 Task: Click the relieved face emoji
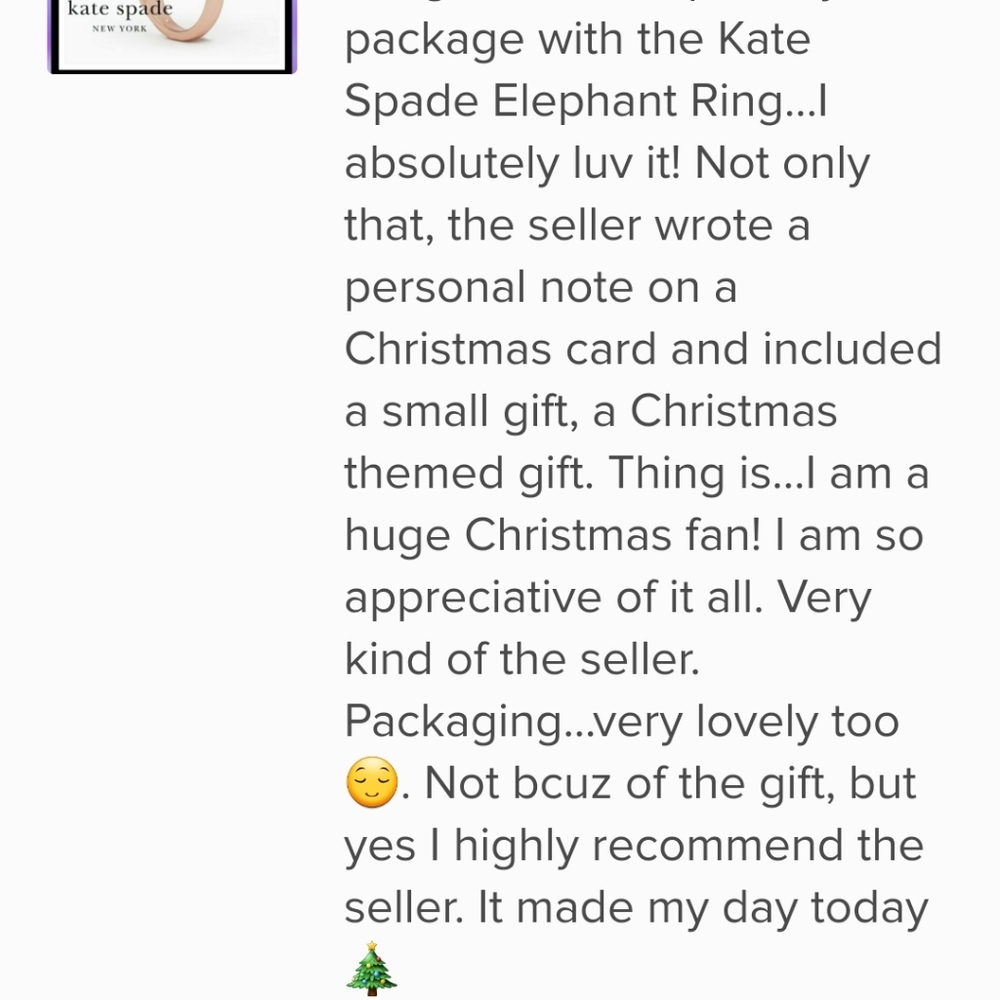click(x=371, y=783)
